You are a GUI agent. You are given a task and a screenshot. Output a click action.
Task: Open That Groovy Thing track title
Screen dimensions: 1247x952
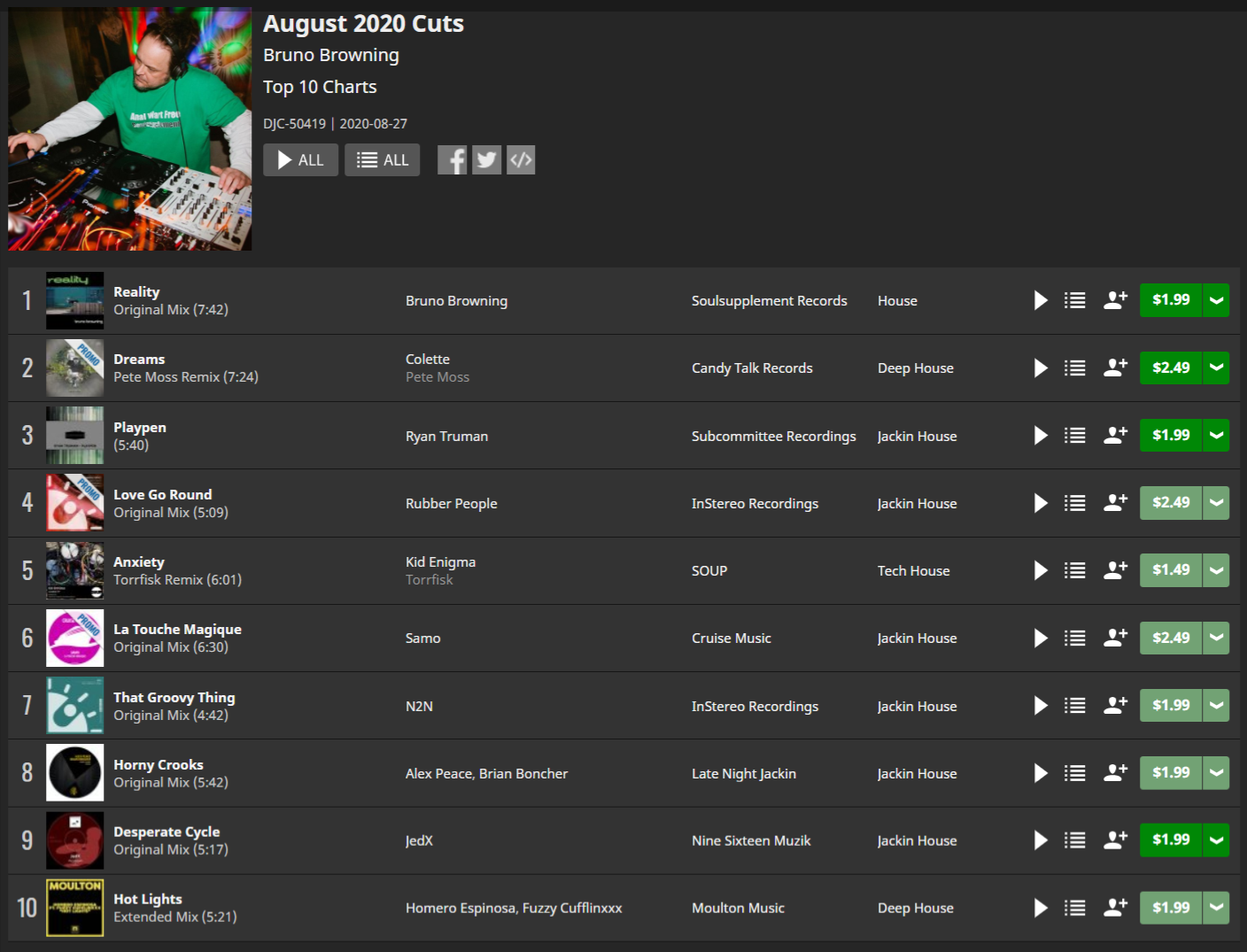(174, 698)
